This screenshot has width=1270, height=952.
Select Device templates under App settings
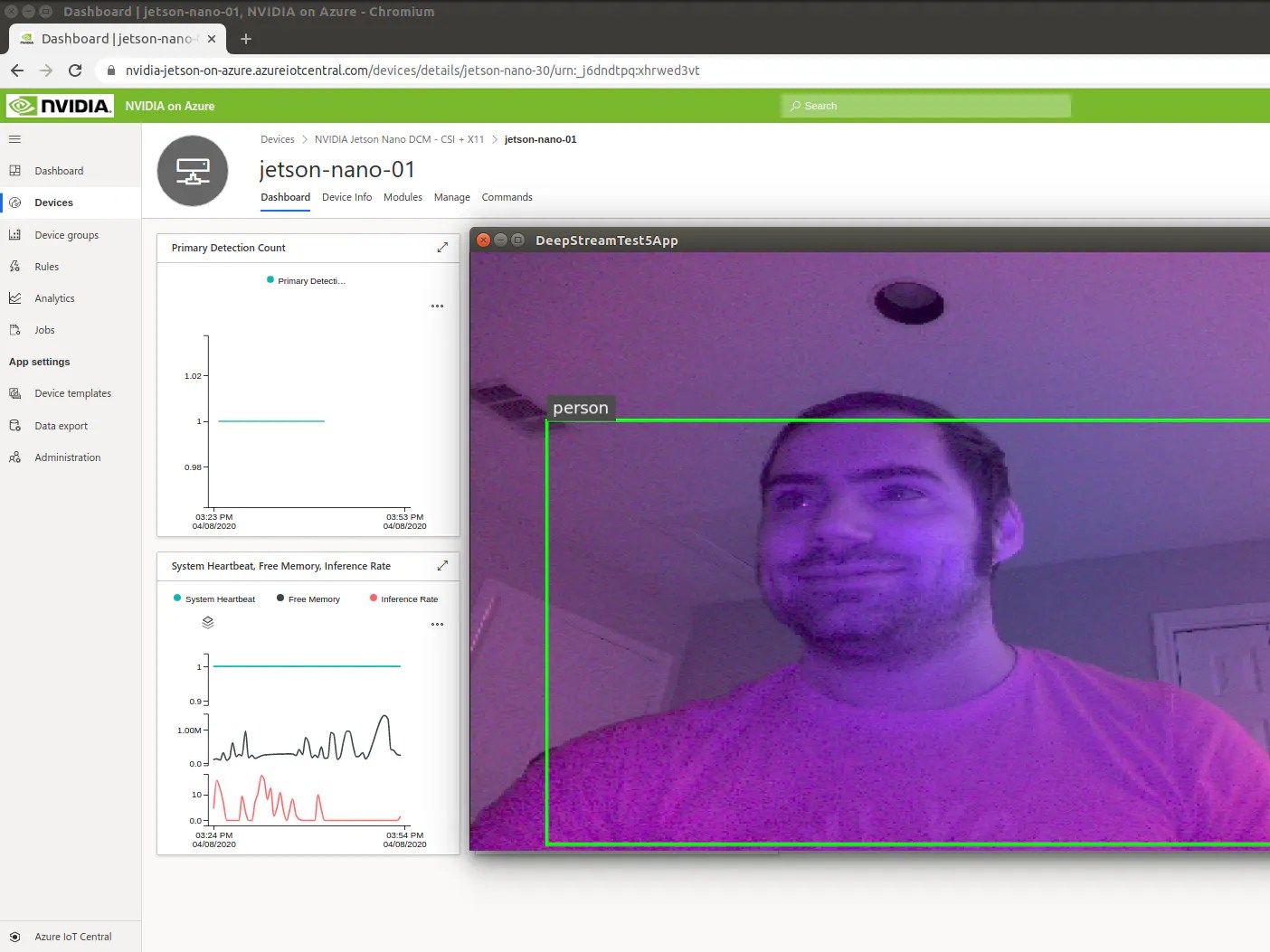tap(72, 392)
